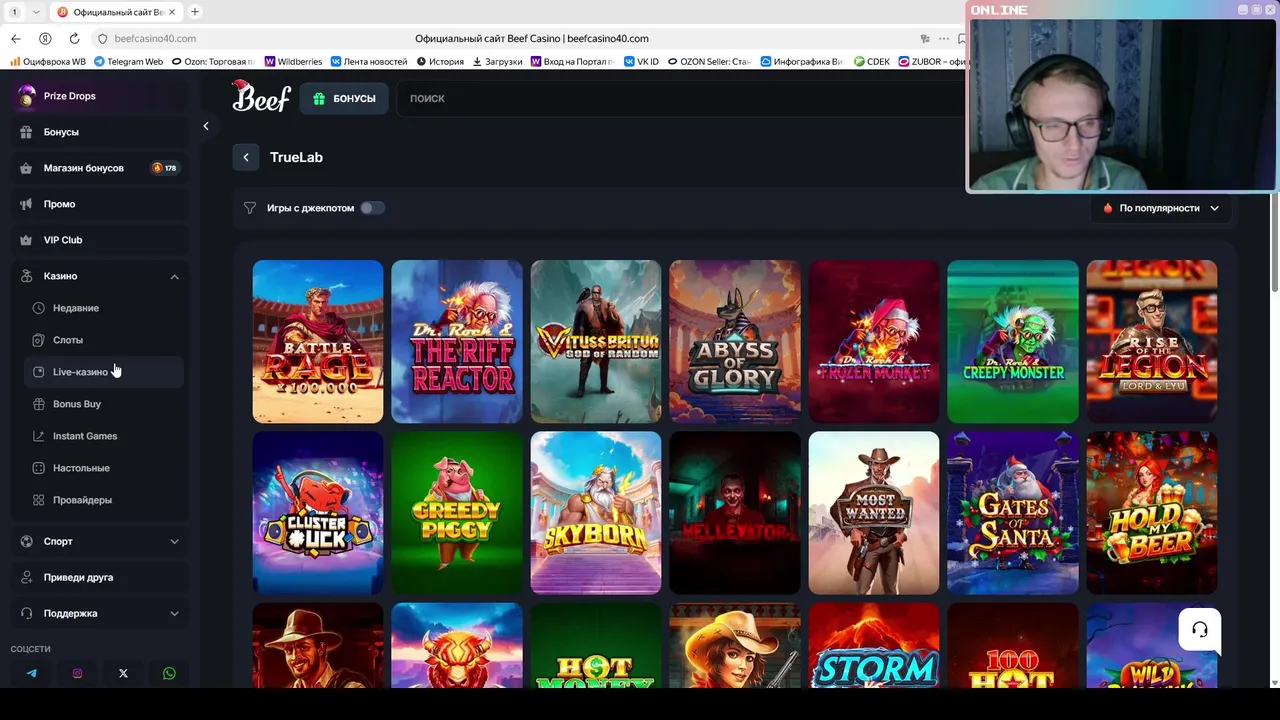Screen dimensions: 1280x720
Task: Click the VIP Club crown icon
Action: click(26, 240)
